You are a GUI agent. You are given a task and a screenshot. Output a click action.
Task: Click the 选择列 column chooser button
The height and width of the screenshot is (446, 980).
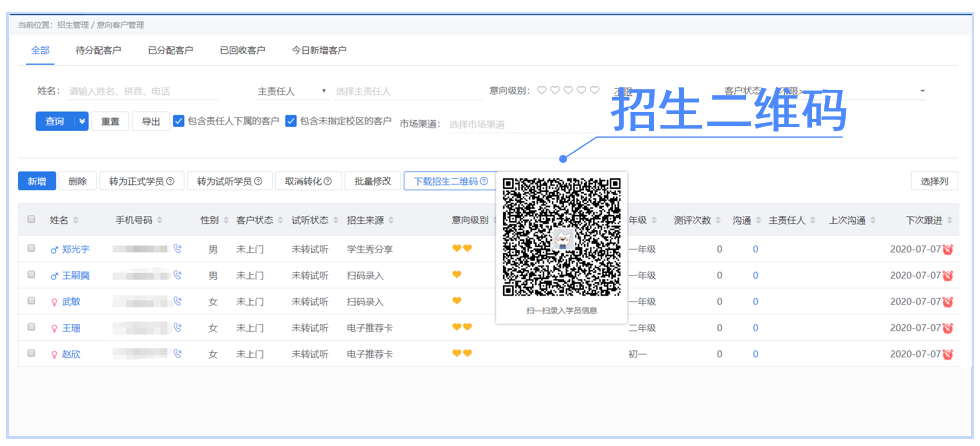point(934,181)
